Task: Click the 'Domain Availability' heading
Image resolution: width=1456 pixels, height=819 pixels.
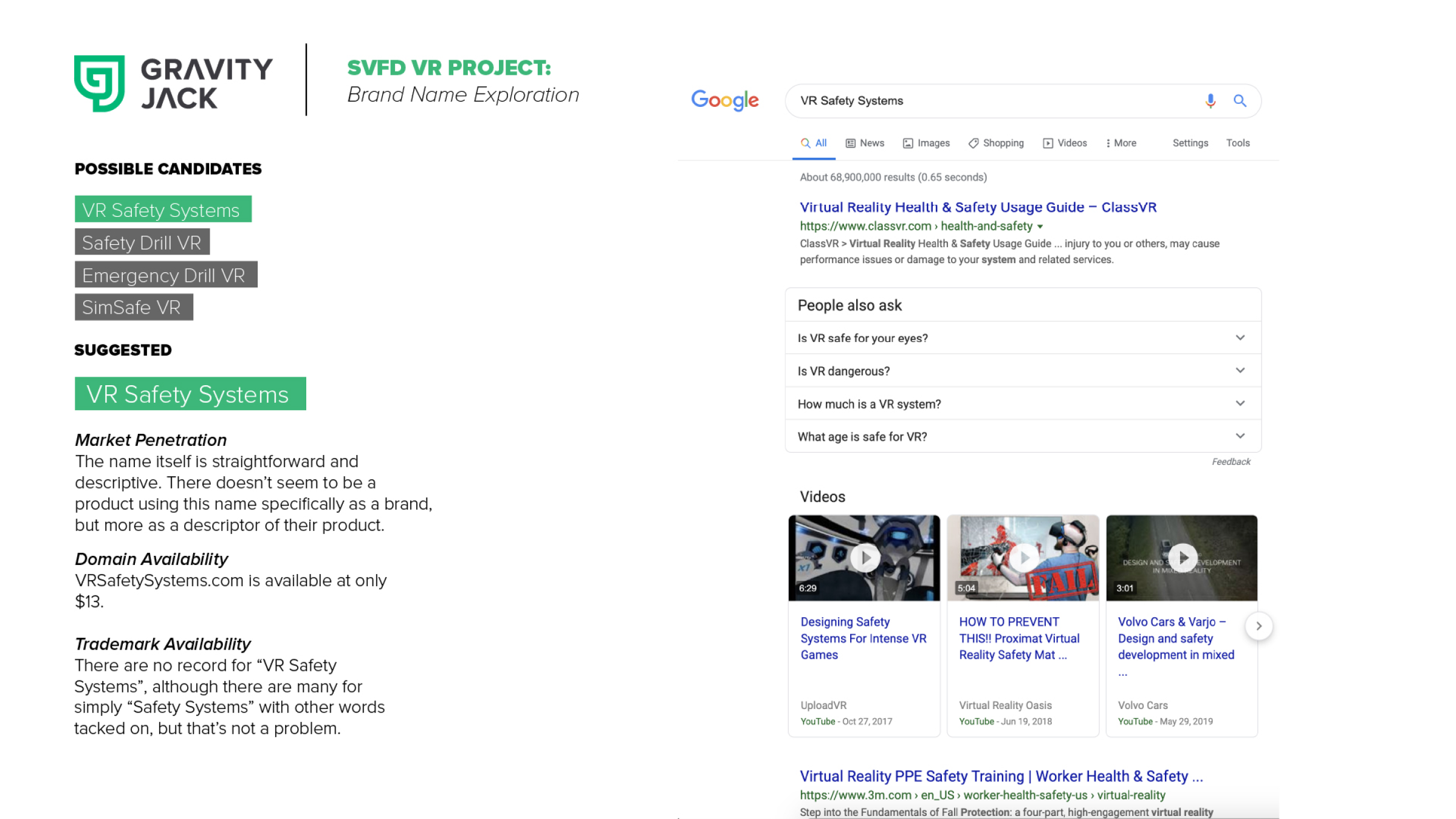Action: click(151, 558)
